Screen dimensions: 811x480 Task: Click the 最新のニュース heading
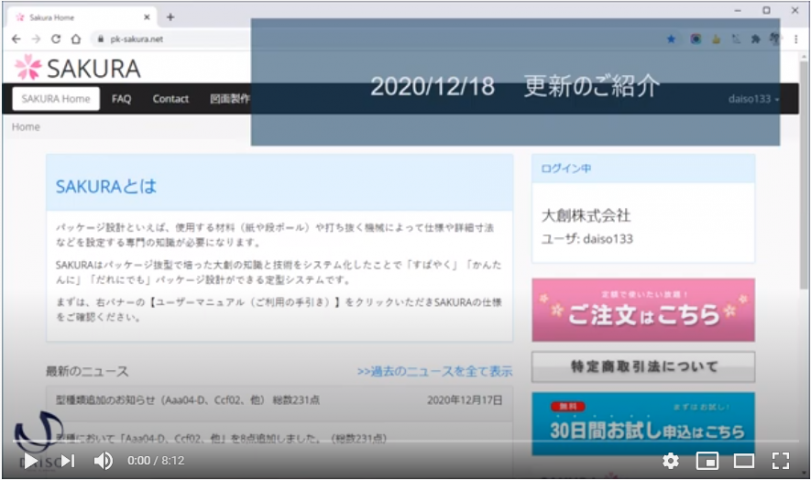point(87,371)
